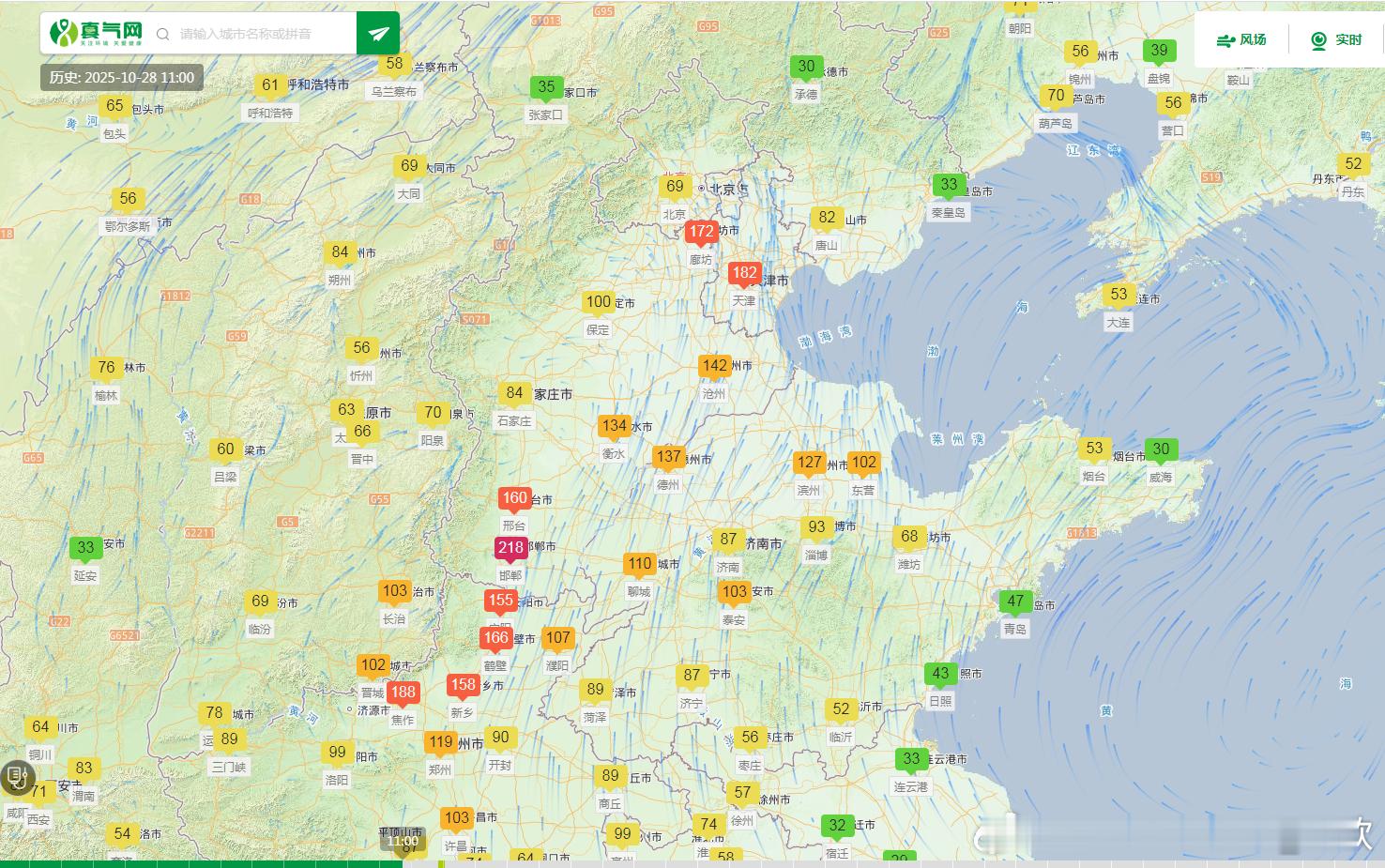
Task: Click the 丹东 city label
Action: [x=1353, y=191]
